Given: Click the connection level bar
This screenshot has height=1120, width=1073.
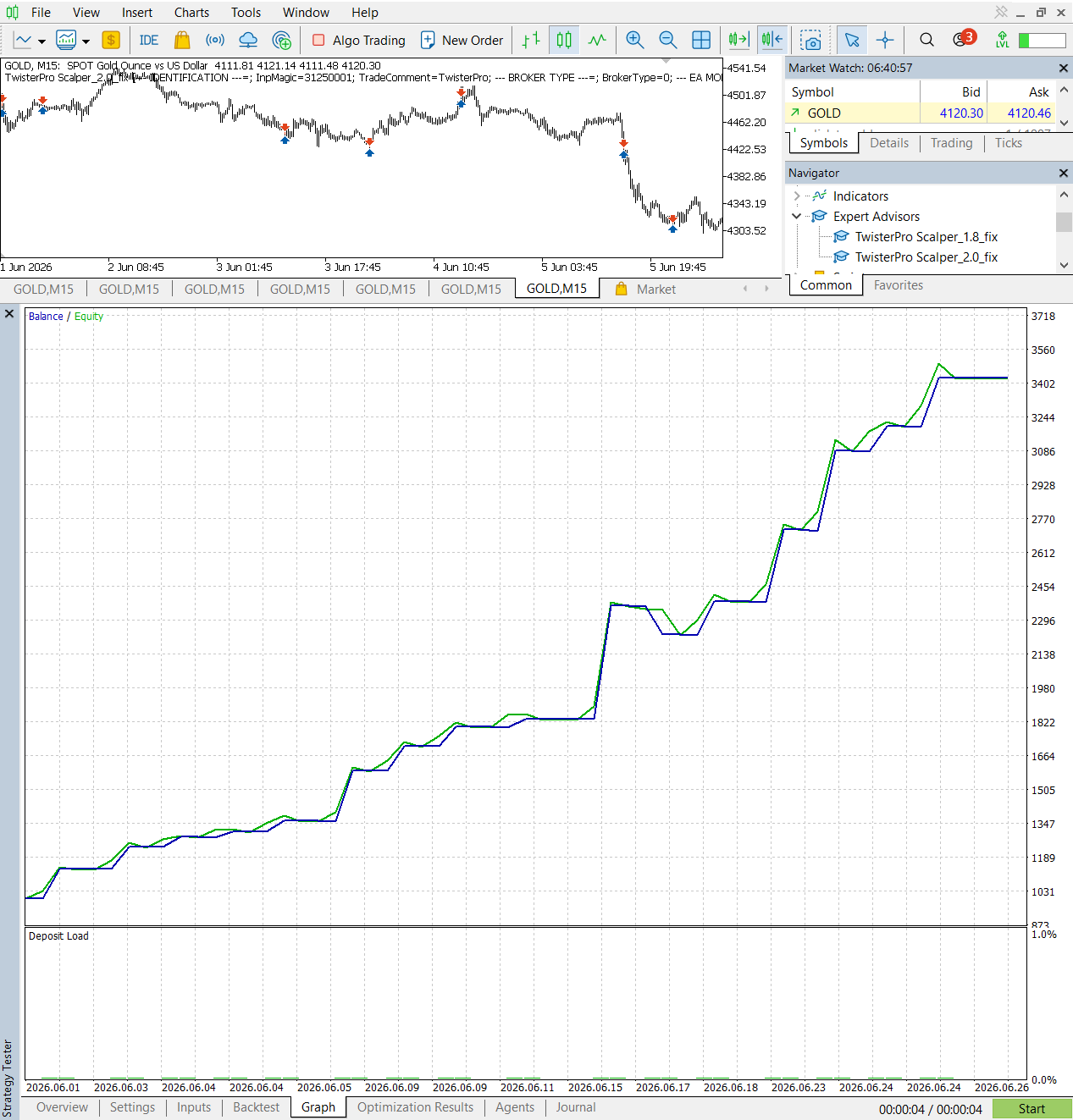Looking at the screenshot, I should 1042,41.
